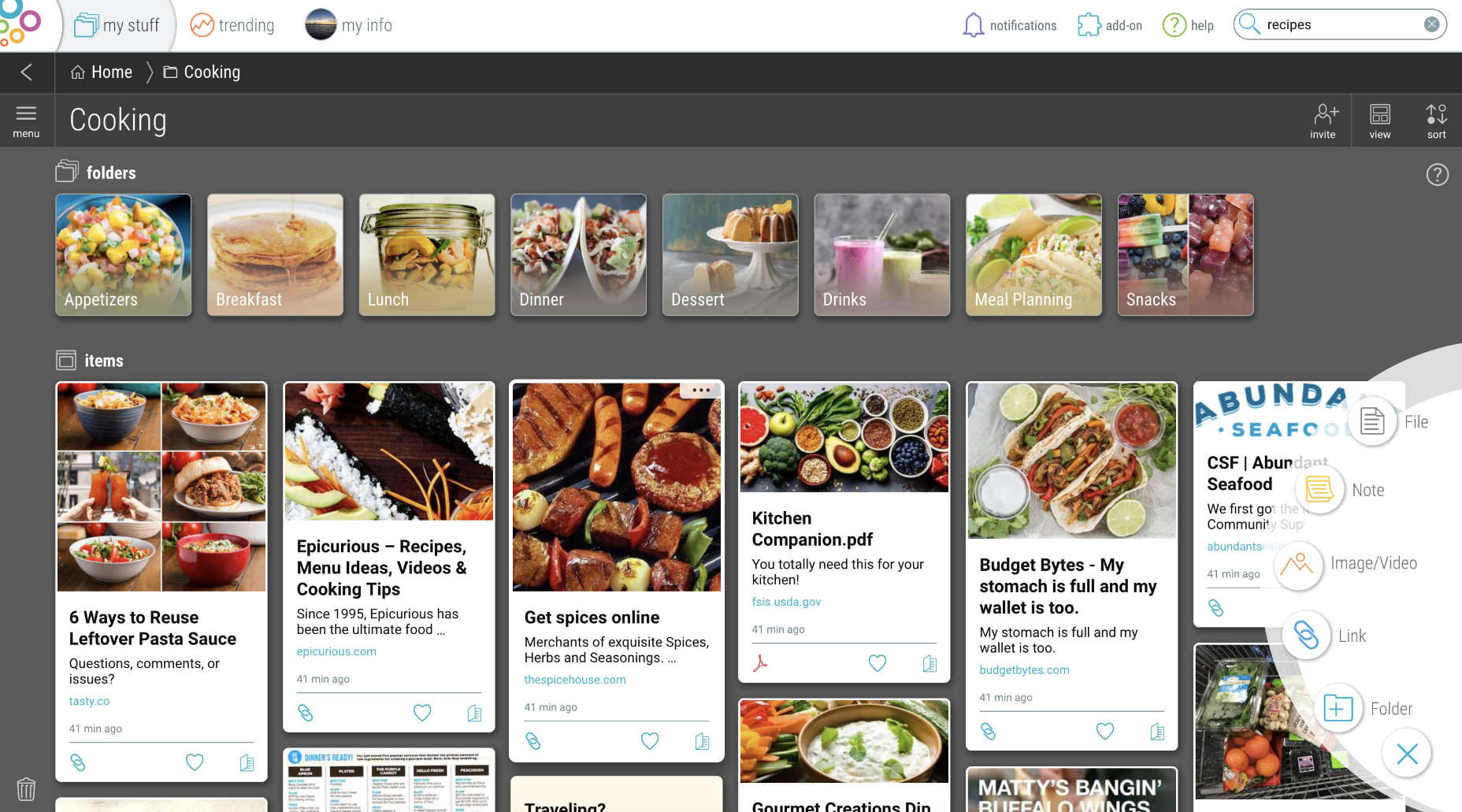This screenshot has height=812, width=1462.
Task: Open the sort options
Action: click(x=1436, y=121)
